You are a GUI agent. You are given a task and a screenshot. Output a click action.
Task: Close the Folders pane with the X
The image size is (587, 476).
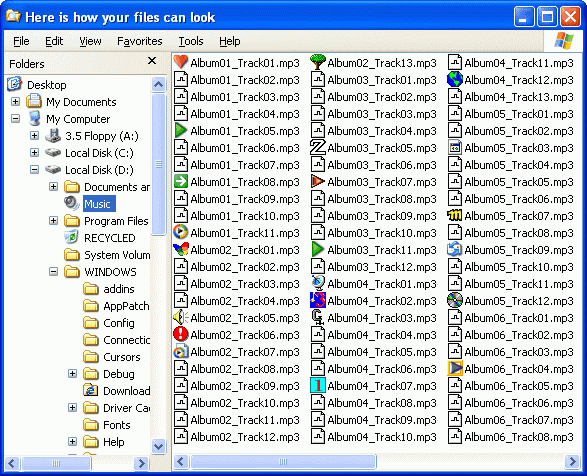click(152, 61)
